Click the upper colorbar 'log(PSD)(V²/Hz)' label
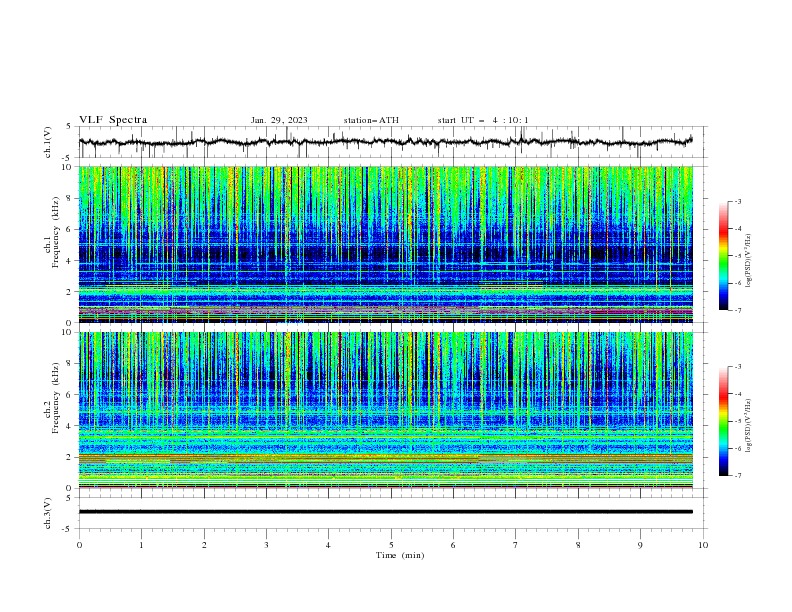 click(x=749, y=261)
